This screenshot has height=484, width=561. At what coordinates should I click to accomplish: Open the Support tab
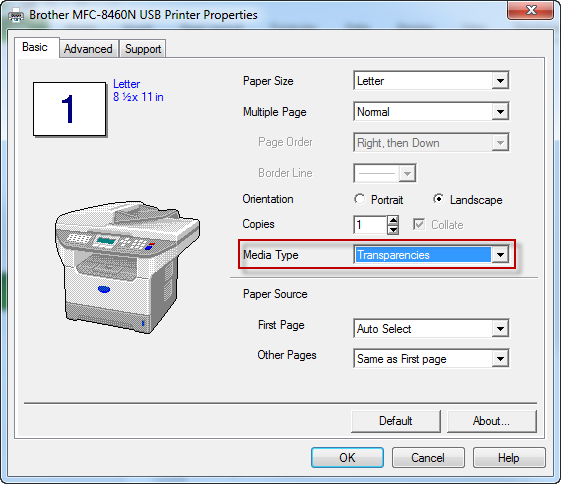click(143, 49)
